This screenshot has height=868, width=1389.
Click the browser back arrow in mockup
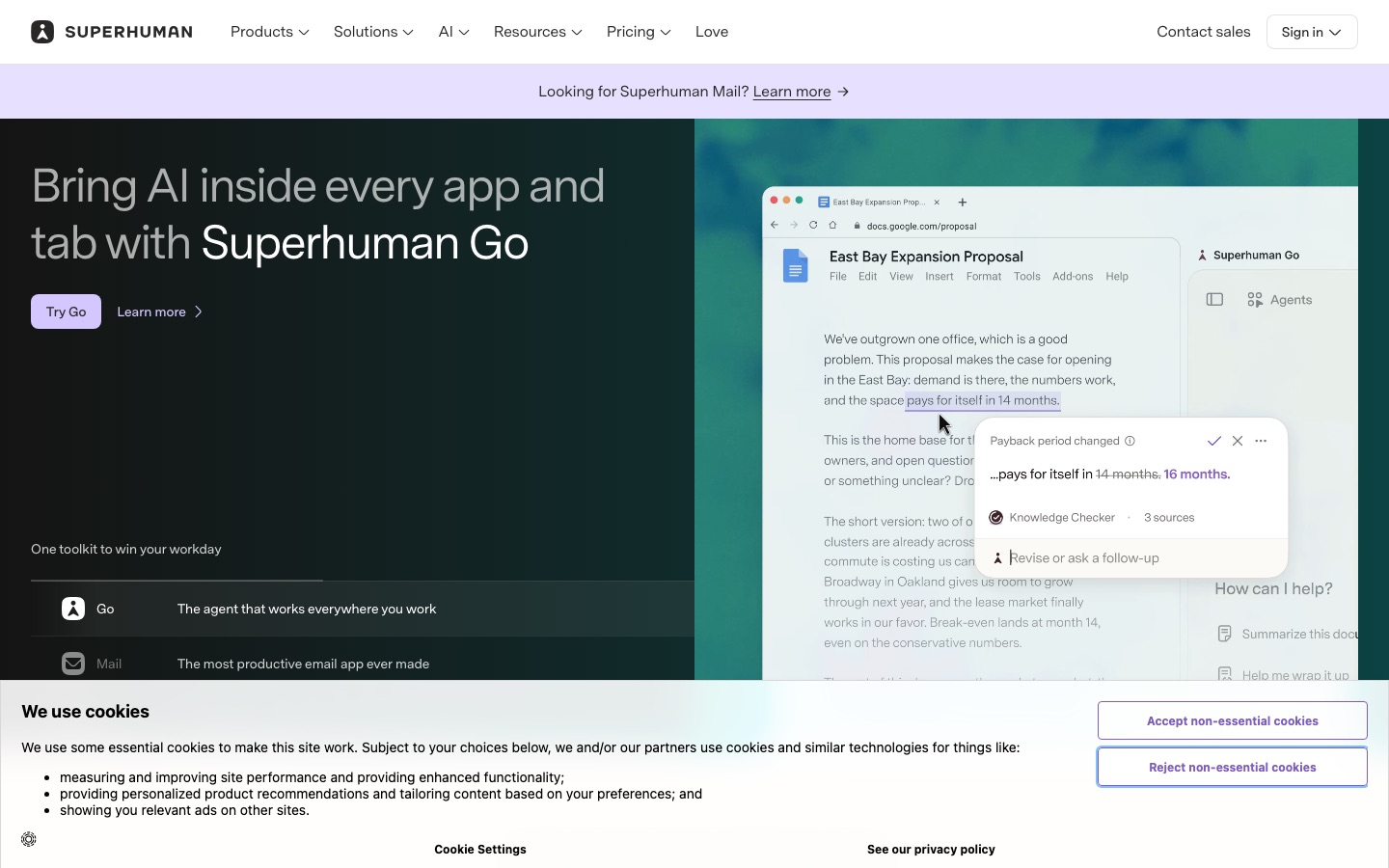[x=775, y=226]
